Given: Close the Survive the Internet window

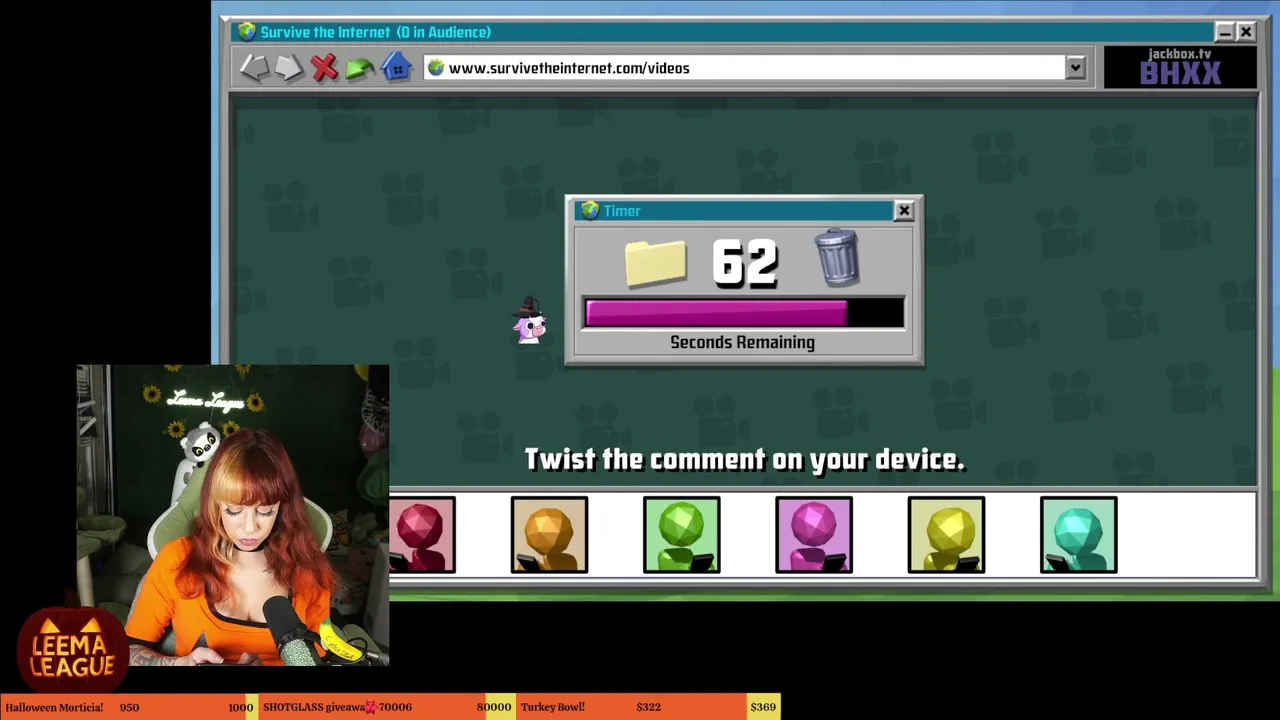Looking at the screenshot, I should tap(1246, 32).
